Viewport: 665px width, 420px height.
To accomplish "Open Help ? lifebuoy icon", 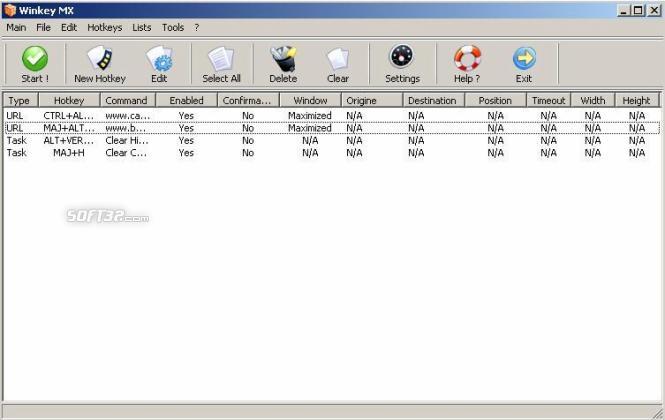I will coord(467,58).
